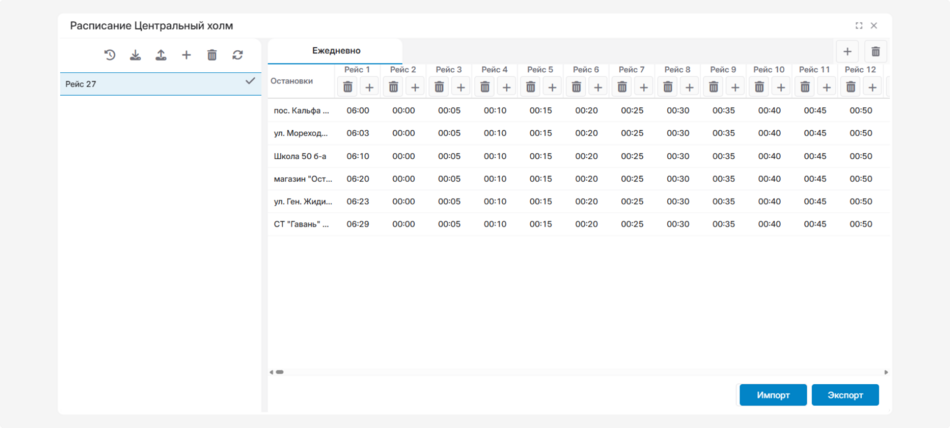Delete Рейс 1 column with trash icon
This screenshot has width=950, height=428.
[x=347, y=87]
